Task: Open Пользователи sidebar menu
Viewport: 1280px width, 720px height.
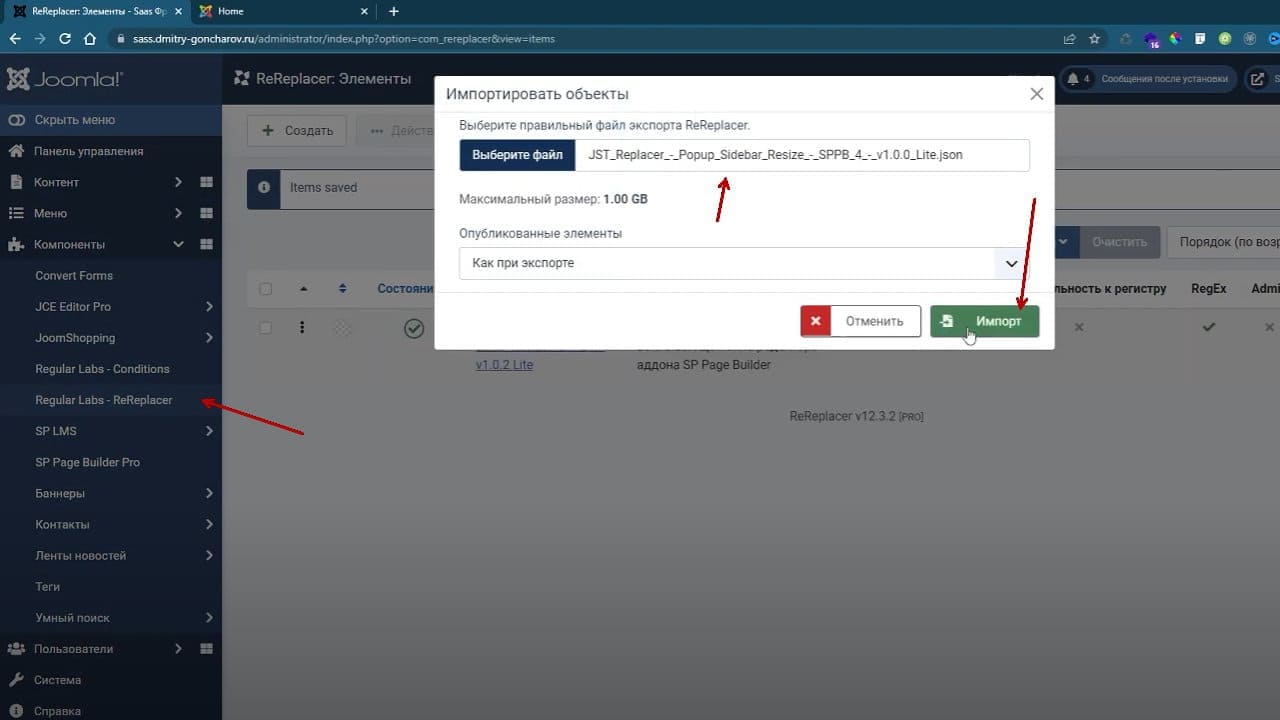Action: pyautogui.click(x=73, y=649)
